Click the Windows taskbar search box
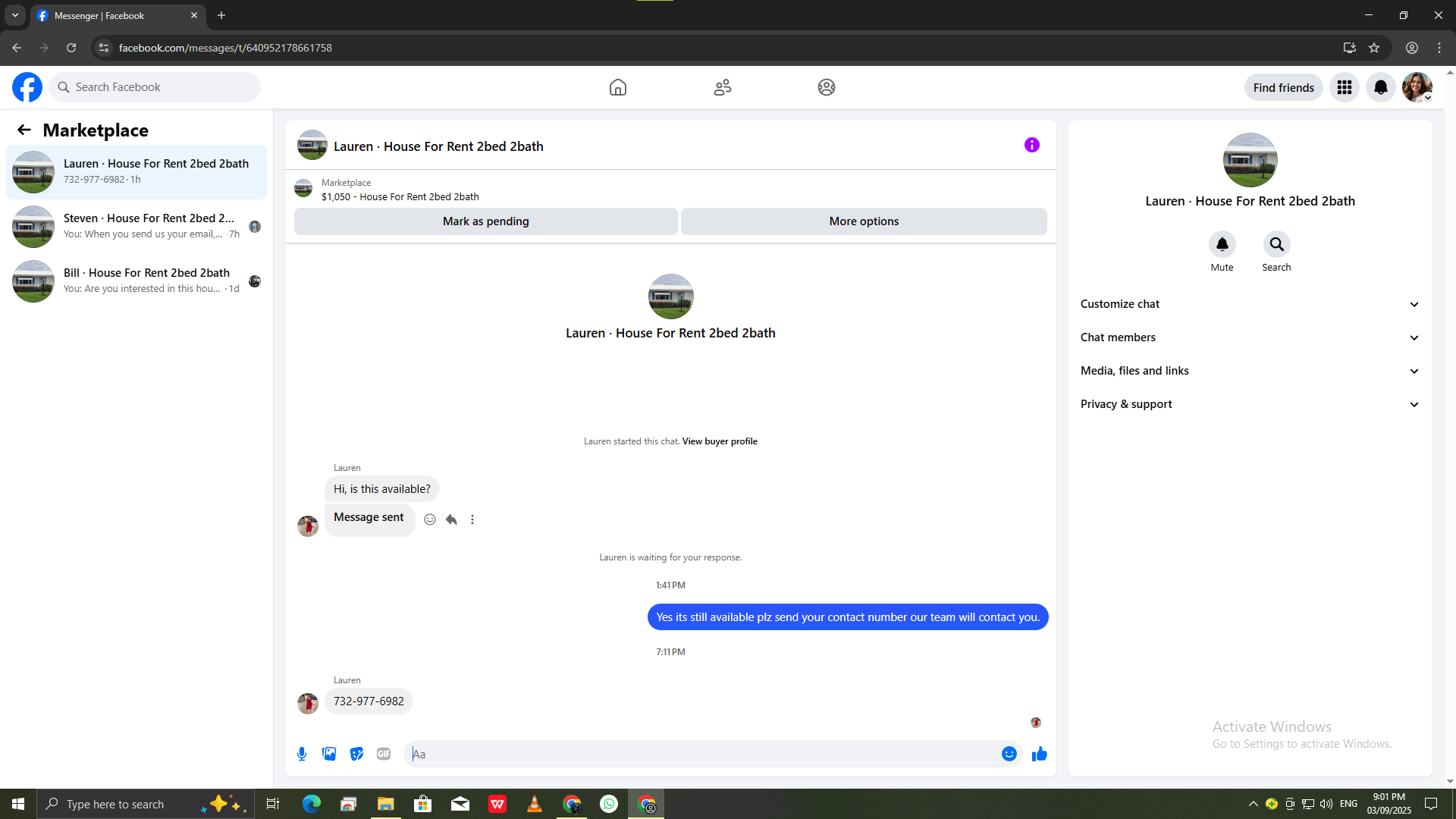 [x=144, y=804]
